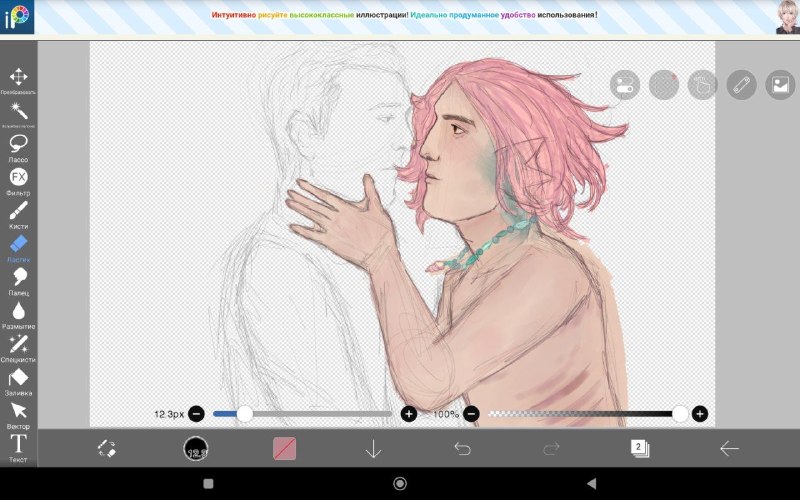800x500 pixels.
Task: Toggle the ruler tool button
Action: coord(741,85)
